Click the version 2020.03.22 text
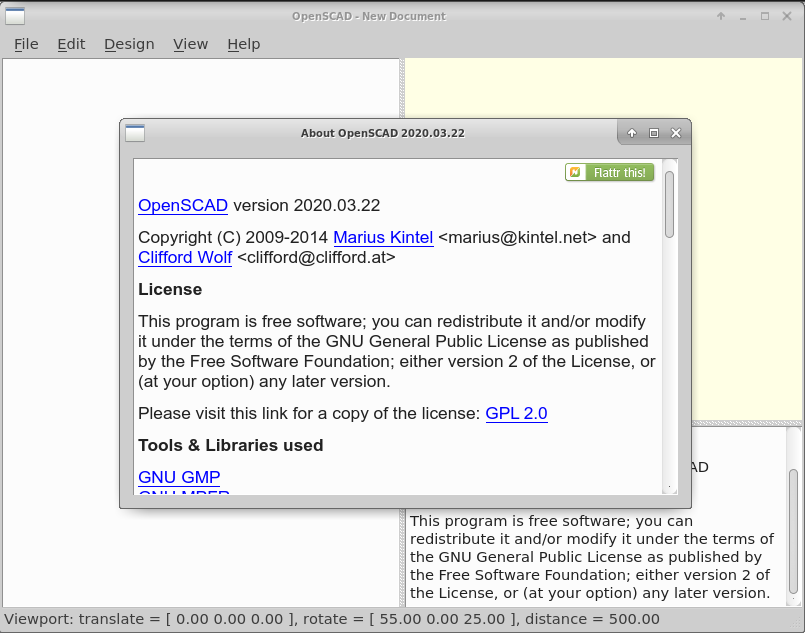The image size is (805, 633). coord(306,205)
